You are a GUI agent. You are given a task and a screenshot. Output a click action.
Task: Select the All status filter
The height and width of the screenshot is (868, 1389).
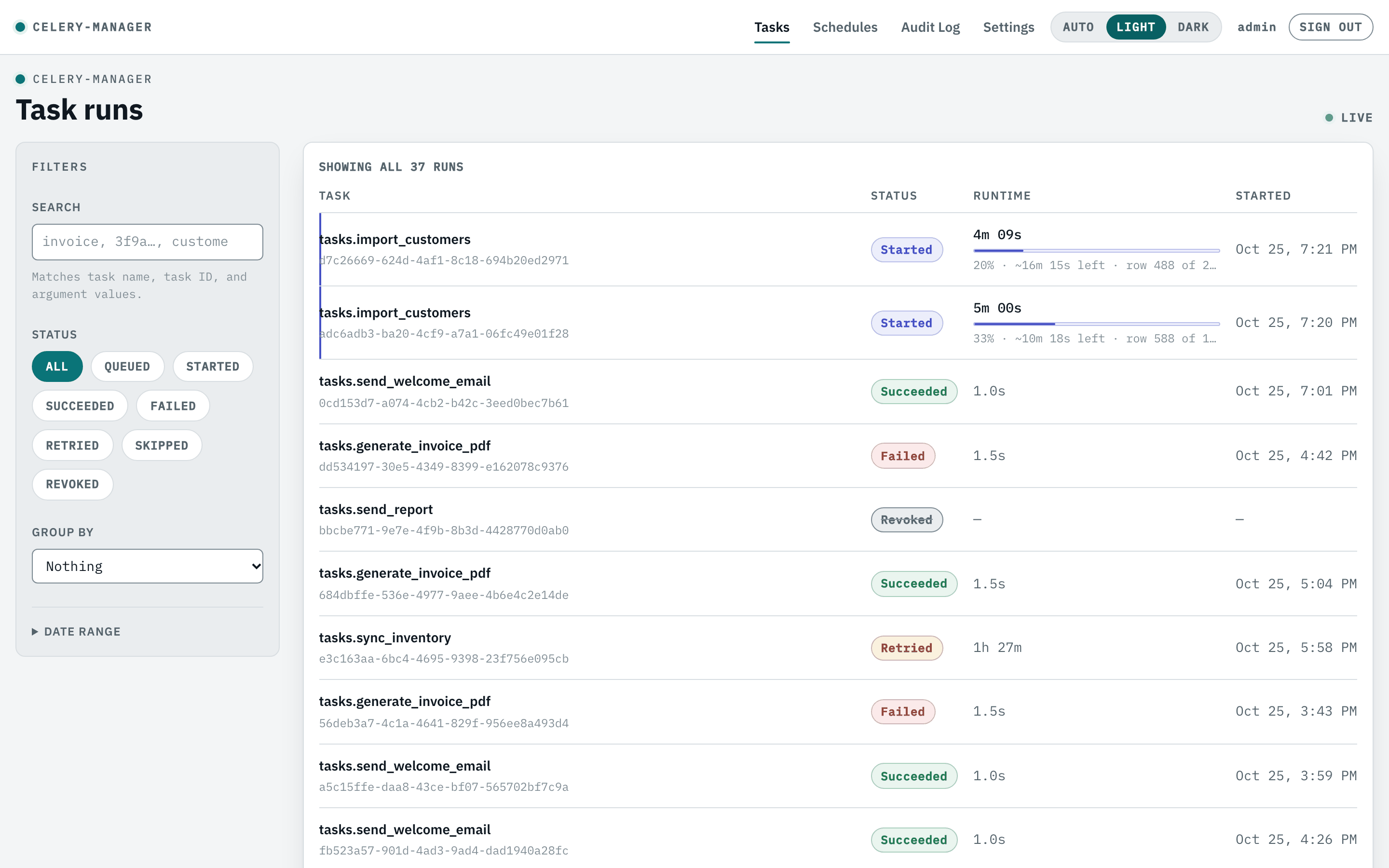point(57,366)
